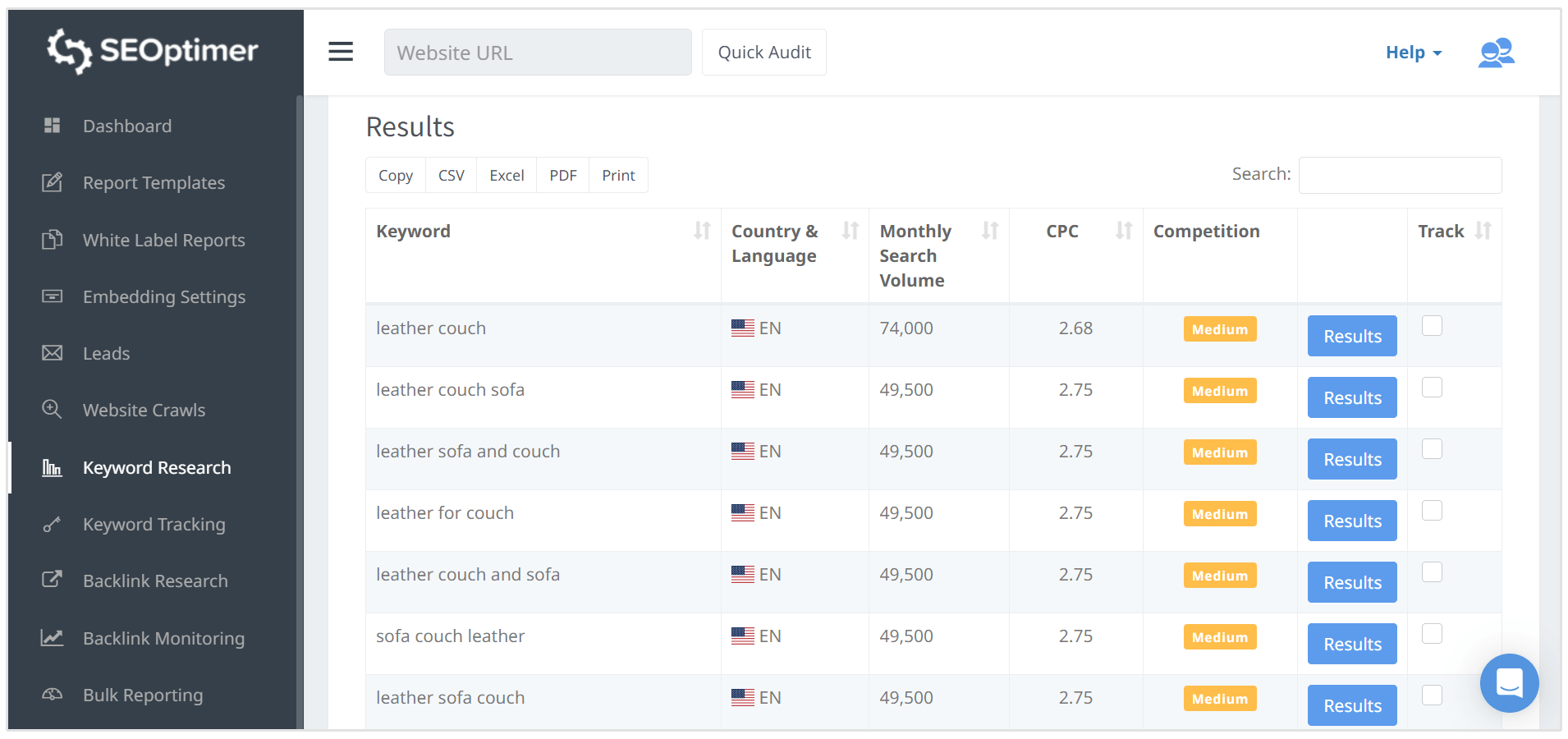Export results as CSV
Viewport: 1568px width, 739px height.
point(451,175)
